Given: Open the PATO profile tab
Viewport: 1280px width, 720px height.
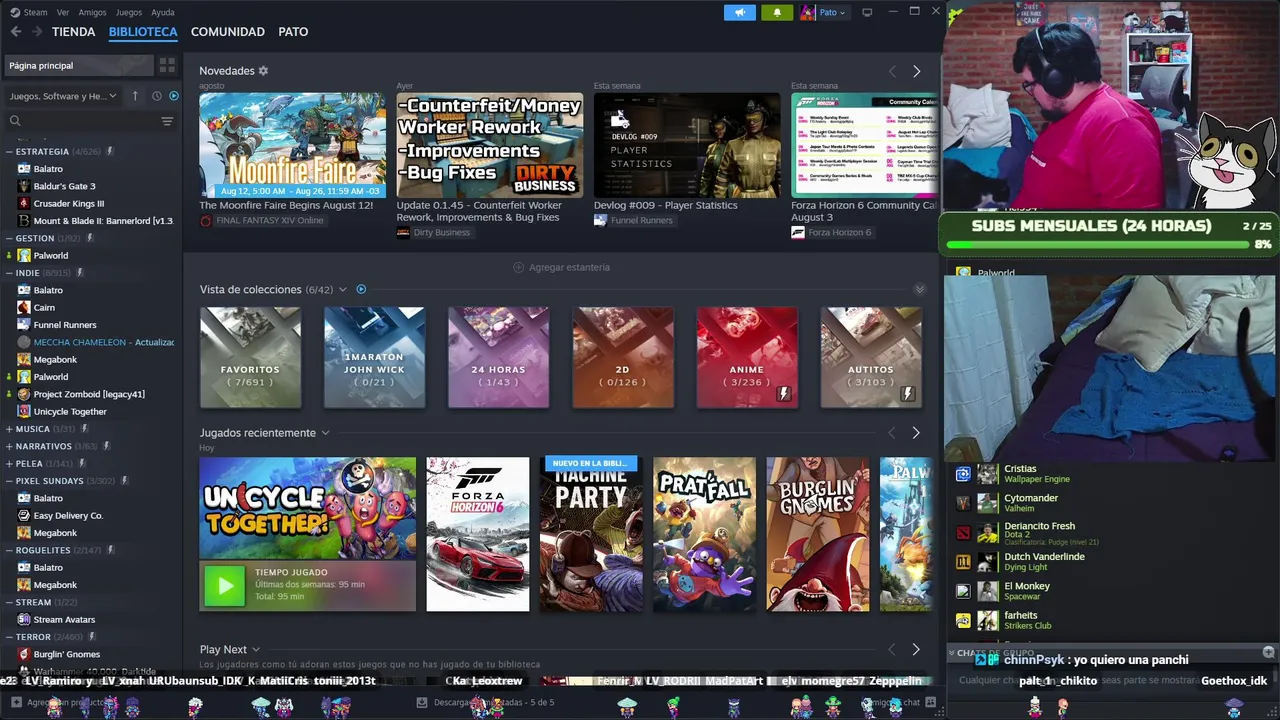Looking at the screenshot, I should [293, 32].
